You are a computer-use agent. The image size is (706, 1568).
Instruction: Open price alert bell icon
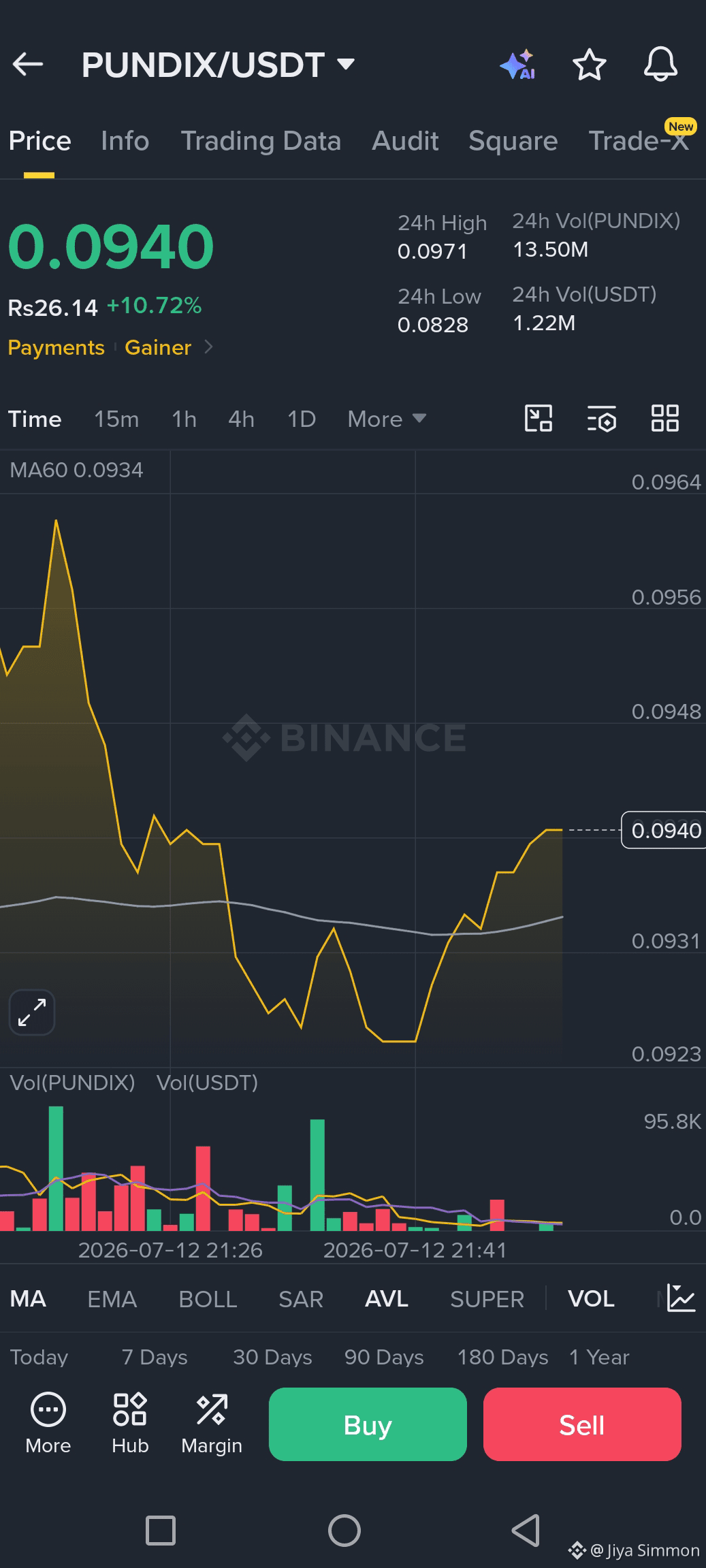click(x=660, y=65)
